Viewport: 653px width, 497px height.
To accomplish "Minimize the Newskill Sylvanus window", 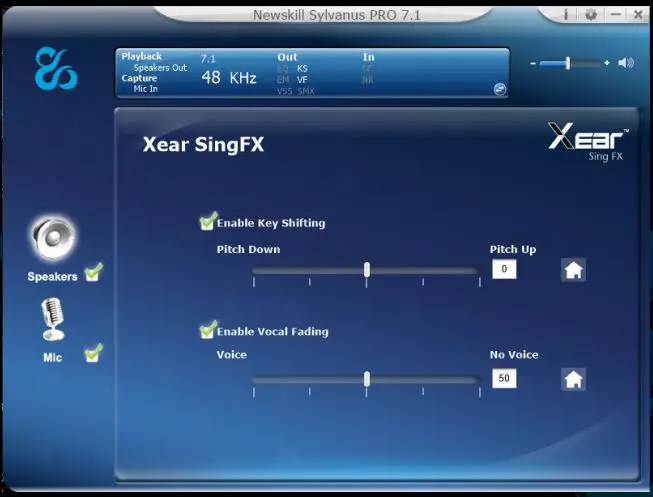I will pos(616,15).
